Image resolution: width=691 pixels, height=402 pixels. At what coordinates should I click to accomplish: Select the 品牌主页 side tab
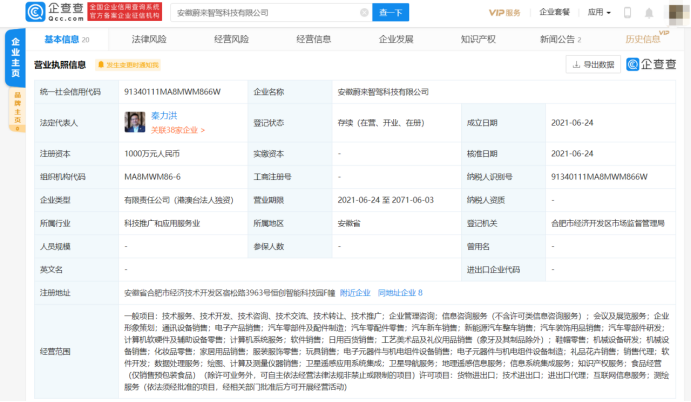[16, 112]
